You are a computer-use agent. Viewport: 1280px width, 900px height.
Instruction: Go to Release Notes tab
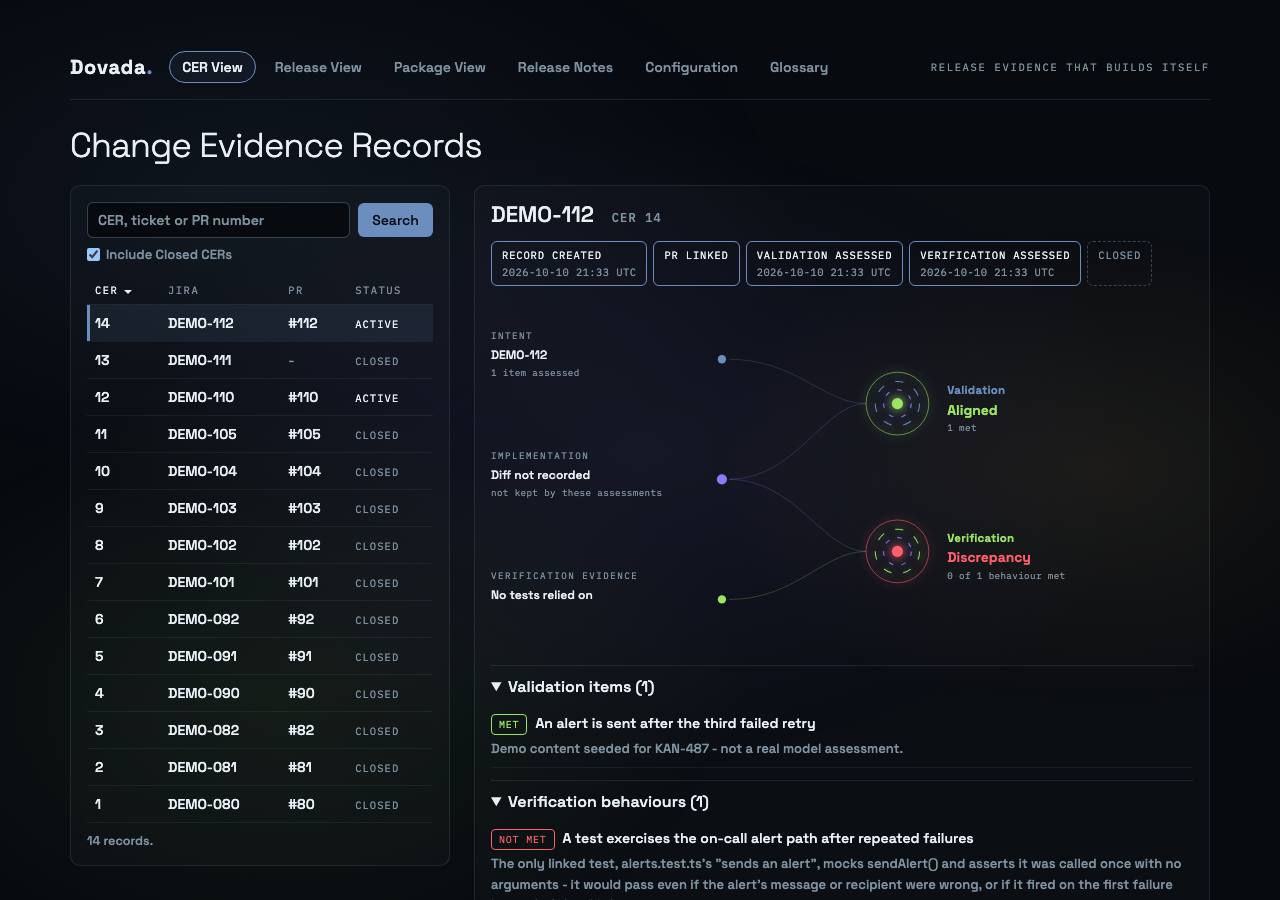(x=565, y=67)
